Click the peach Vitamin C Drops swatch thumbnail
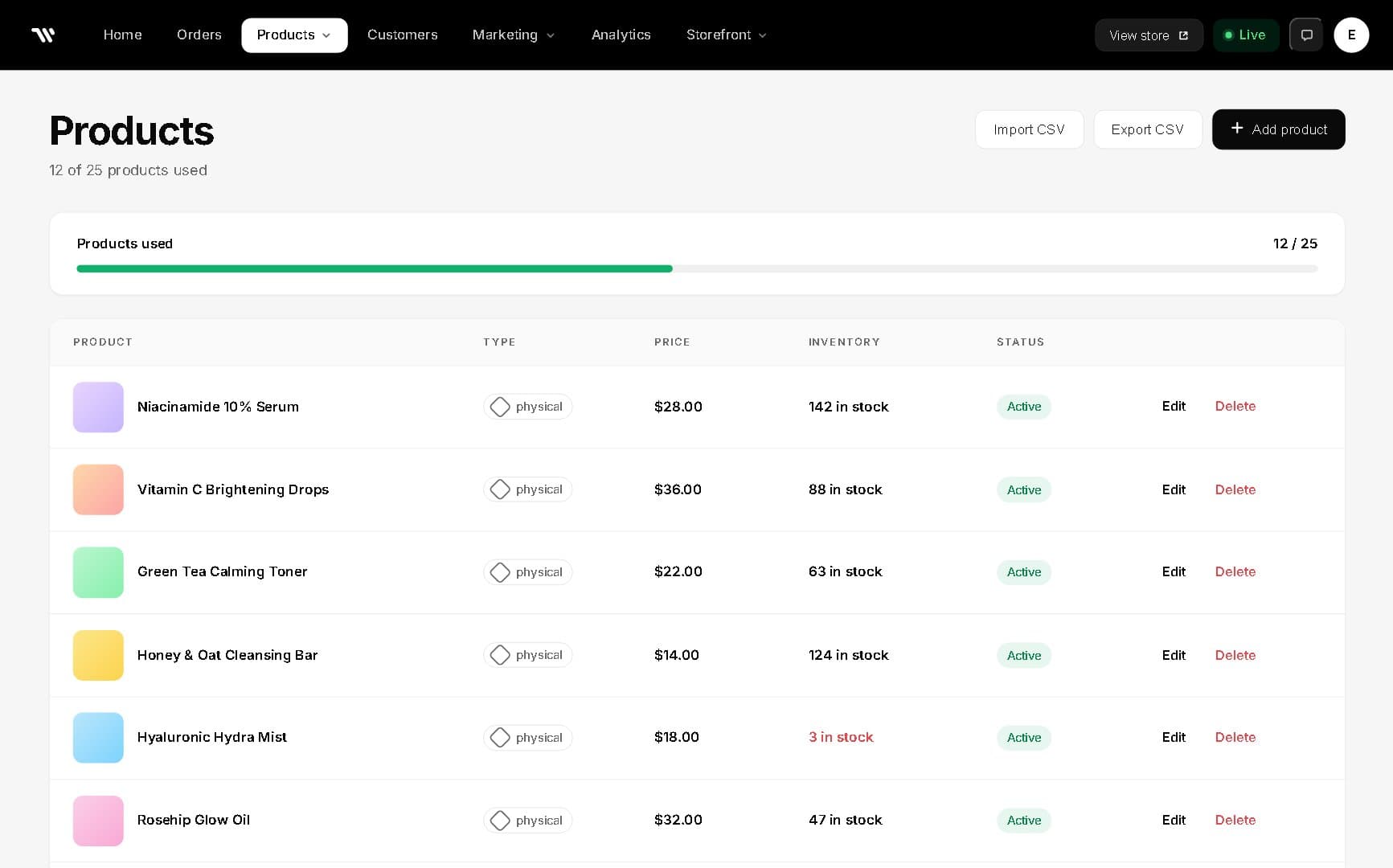1393x868 pixels. pyautogui.click(x=98, y=489)
